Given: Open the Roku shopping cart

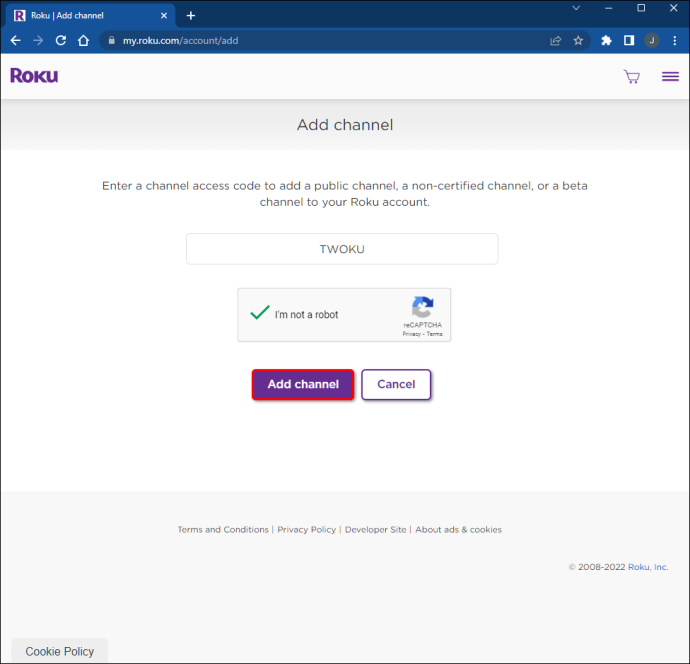Looking at the screenshot, I should coord(632,77).
